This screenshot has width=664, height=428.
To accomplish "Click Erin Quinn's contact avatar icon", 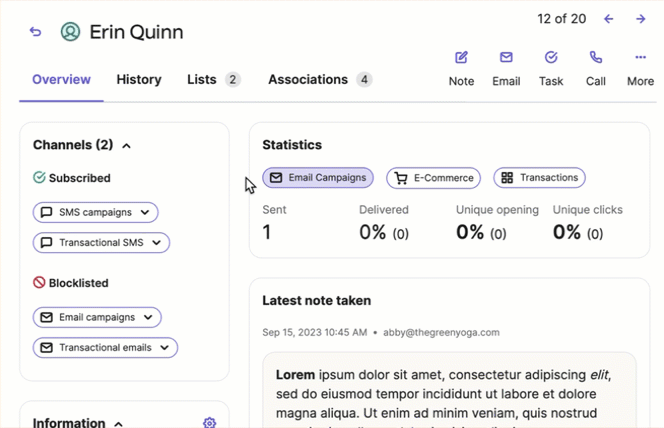I will pyautogui.click(x=70, y=32).
